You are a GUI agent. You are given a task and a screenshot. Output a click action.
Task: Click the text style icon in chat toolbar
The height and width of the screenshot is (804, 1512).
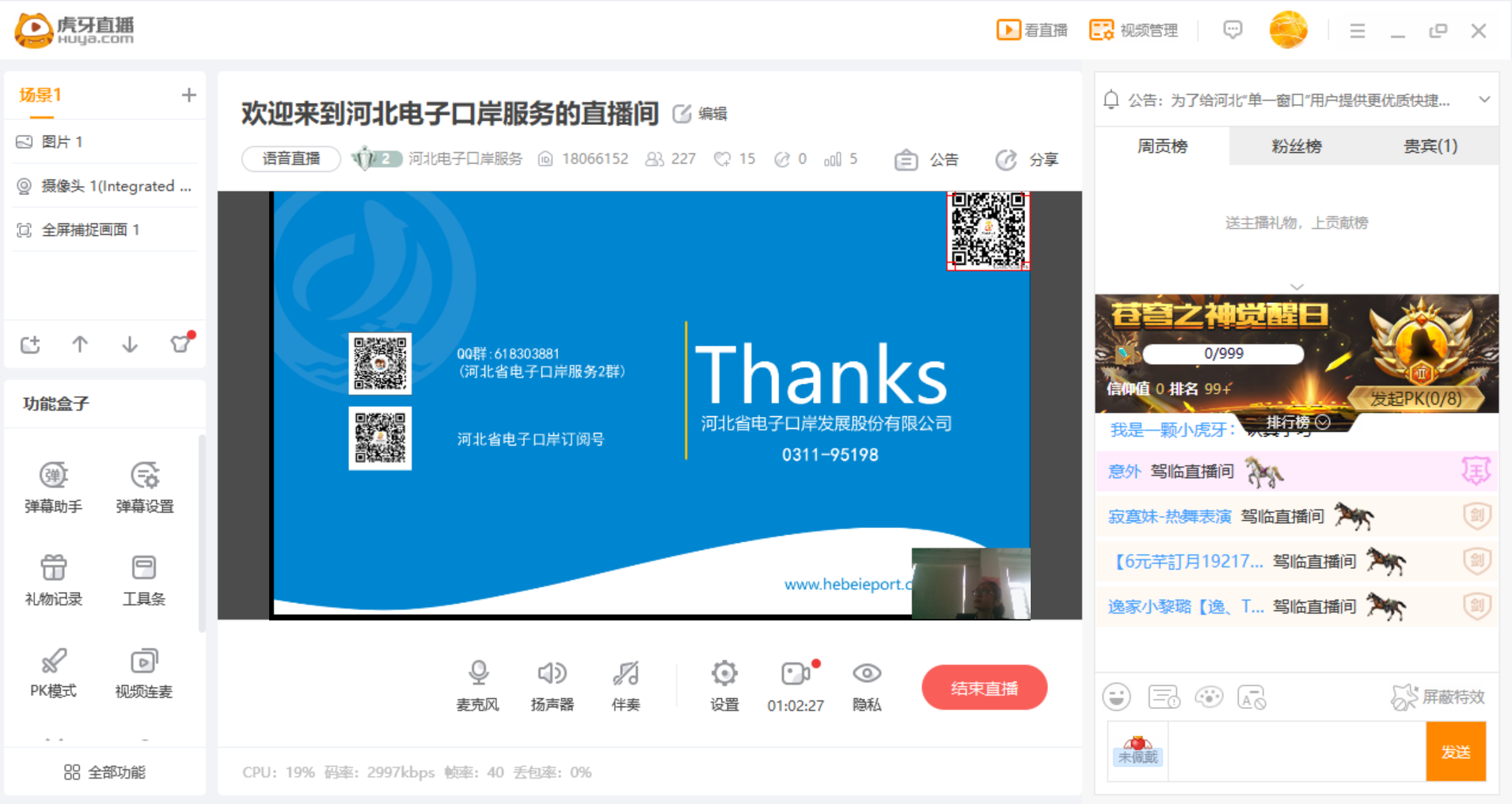(1252, 697)
